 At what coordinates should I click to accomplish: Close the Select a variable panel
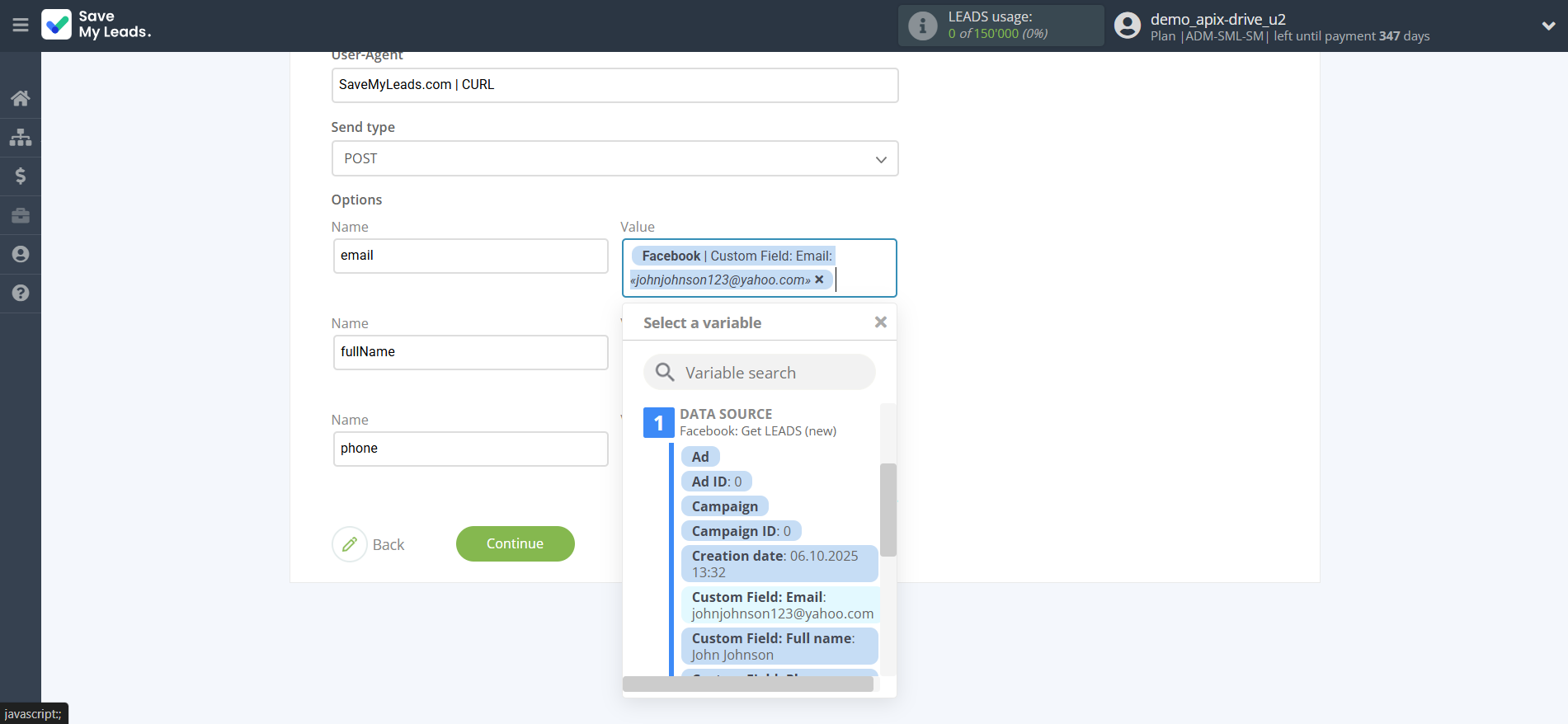pyautogui.click(x=880, y=322)
